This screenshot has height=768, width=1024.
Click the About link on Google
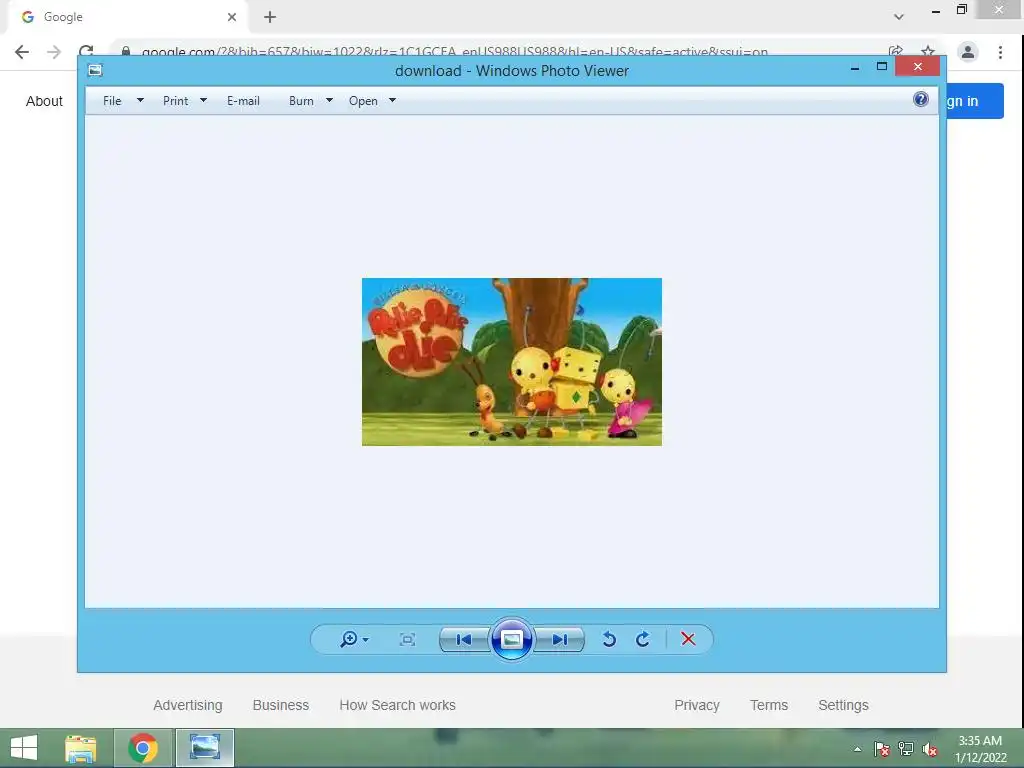pyautogui.click(x=44, y=101)
